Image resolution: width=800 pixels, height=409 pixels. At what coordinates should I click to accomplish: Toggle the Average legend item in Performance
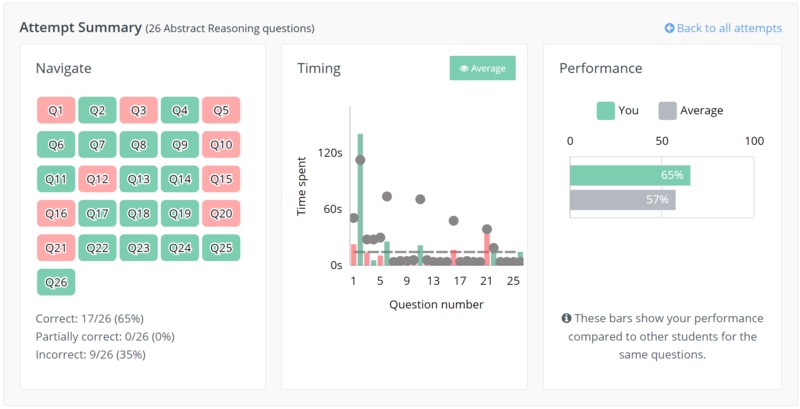click(690, 111)
